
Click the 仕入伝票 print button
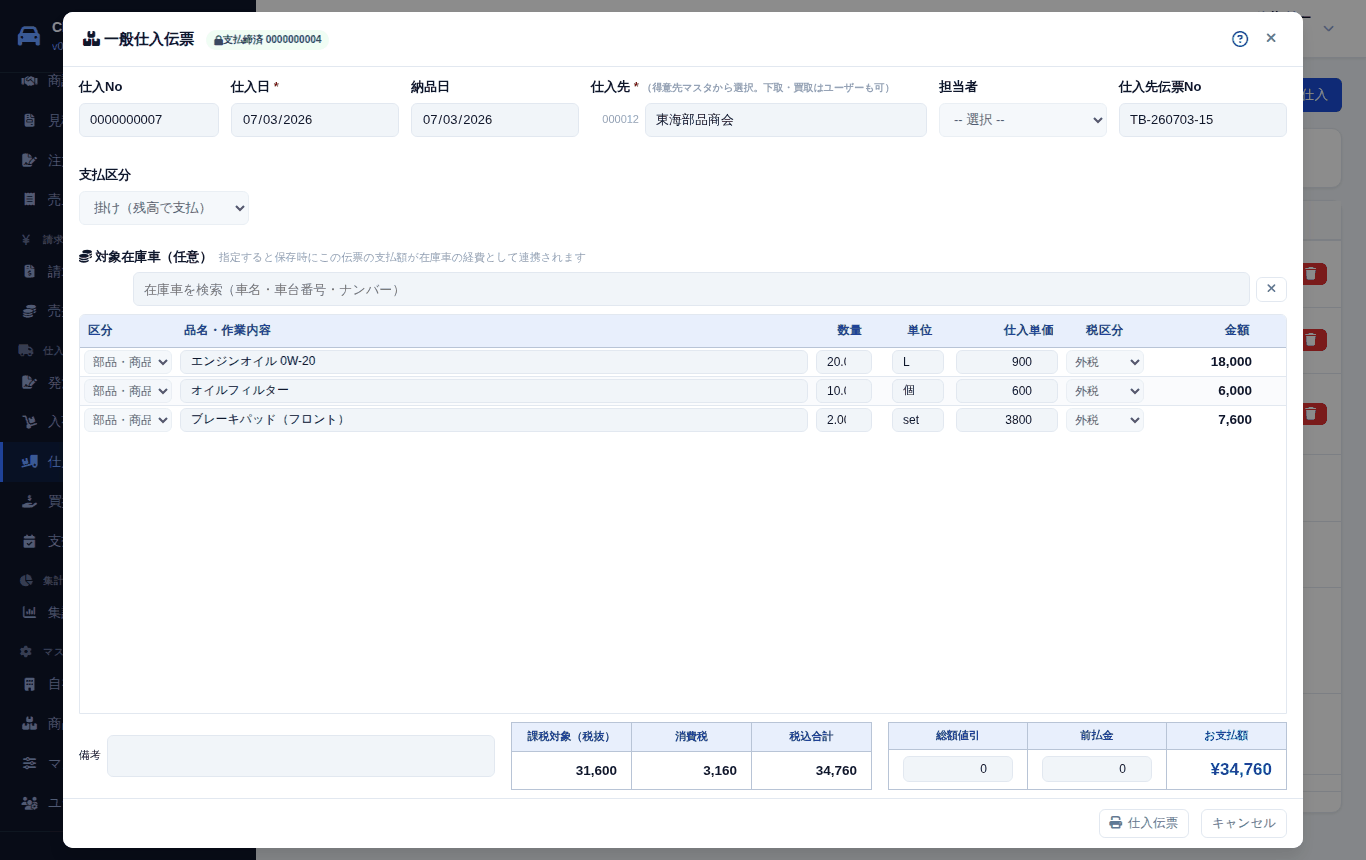point(1144,823)
